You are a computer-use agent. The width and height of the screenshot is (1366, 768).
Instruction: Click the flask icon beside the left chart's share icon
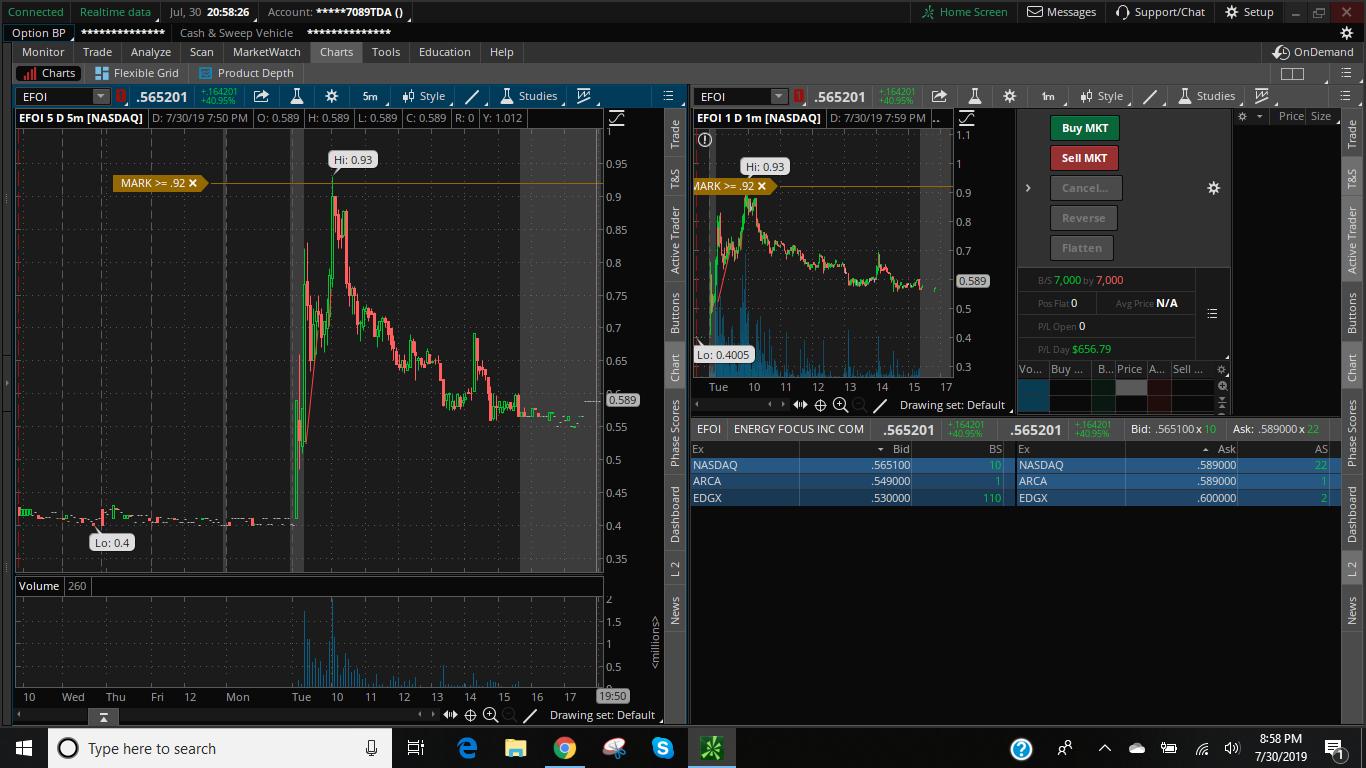coord(296,96)
